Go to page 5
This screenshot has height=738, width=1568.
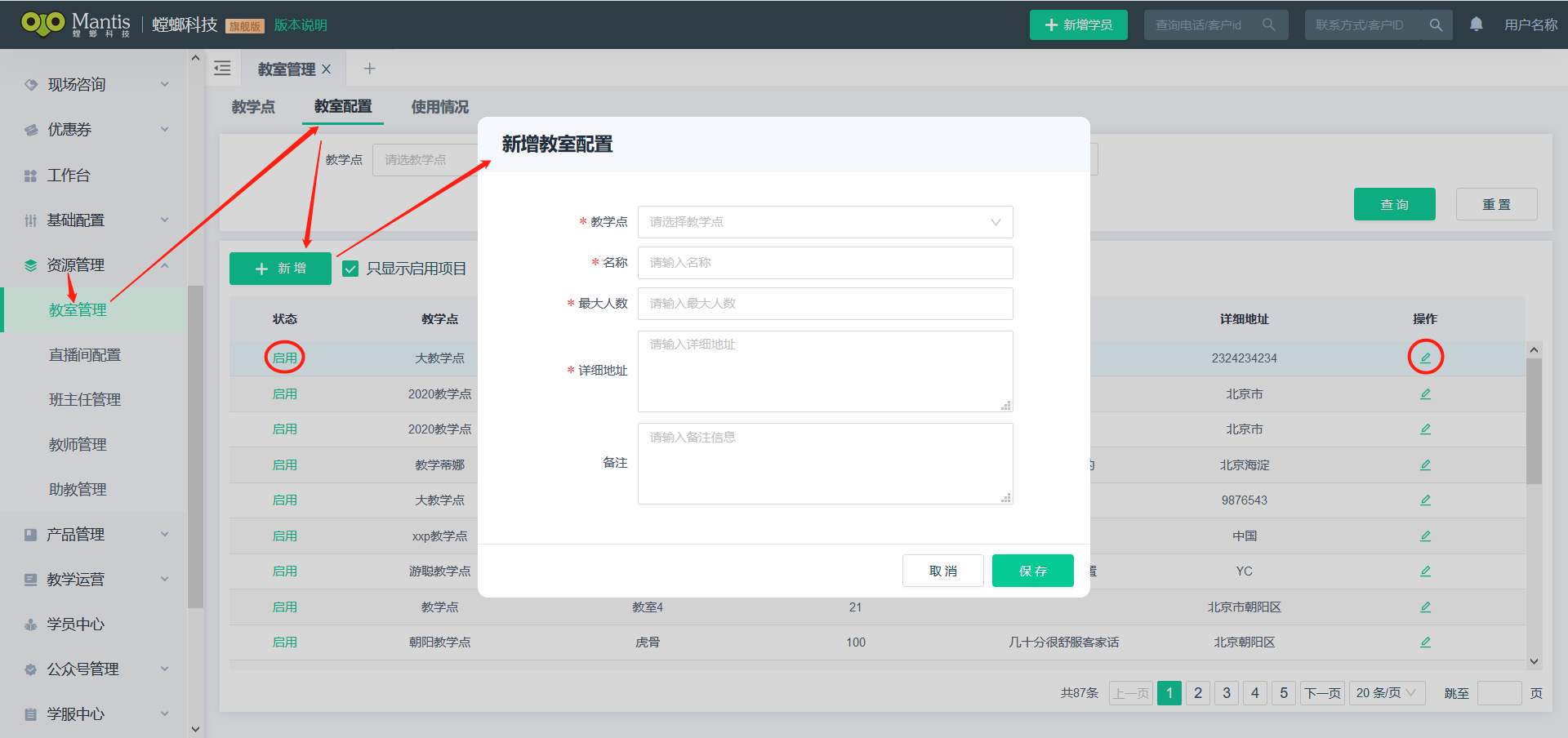click(1284, 693)
